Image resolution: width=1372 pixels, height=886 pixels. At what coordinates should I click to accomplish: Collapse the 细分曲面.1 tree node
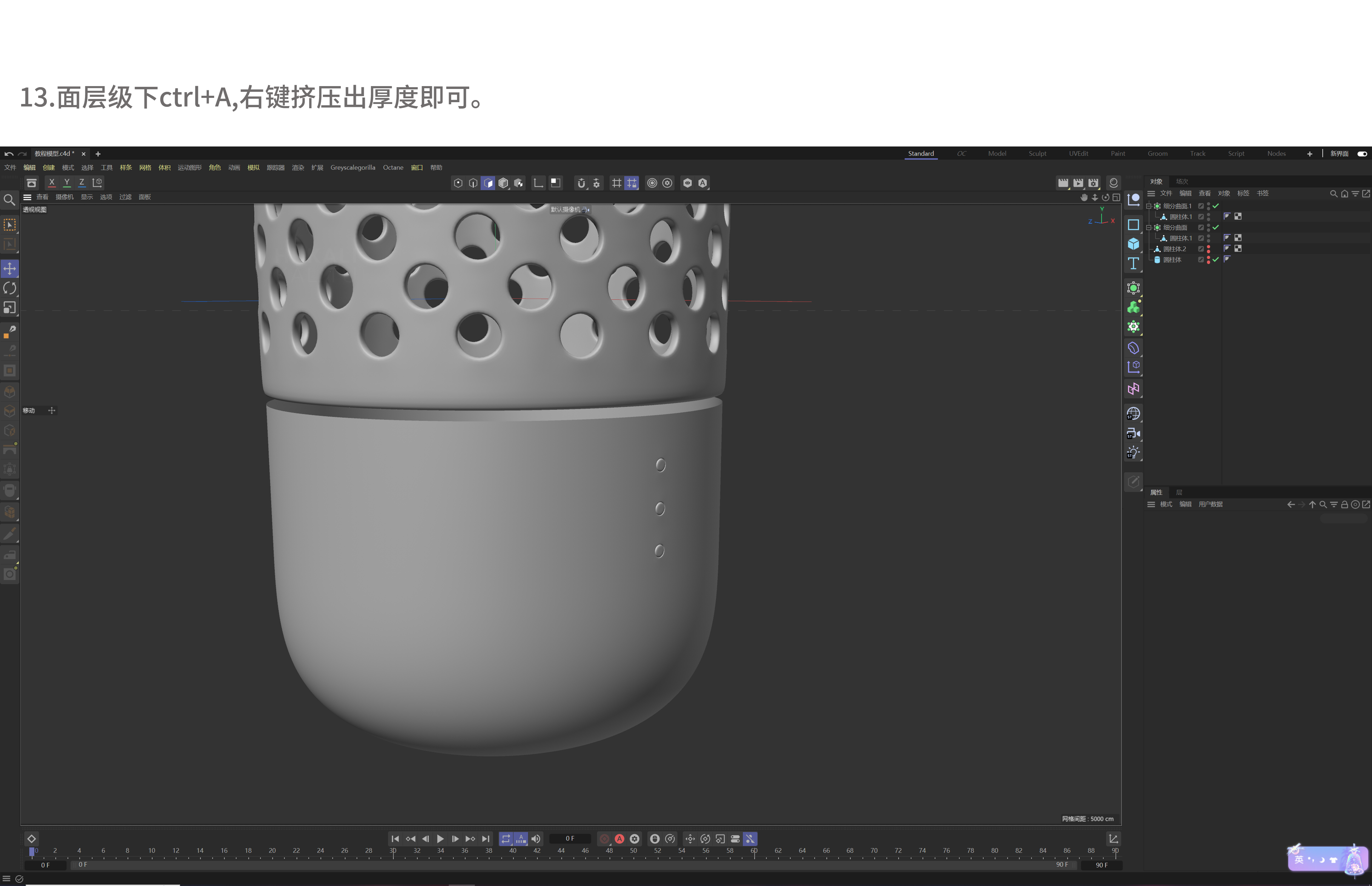[x=1149, y=206]
